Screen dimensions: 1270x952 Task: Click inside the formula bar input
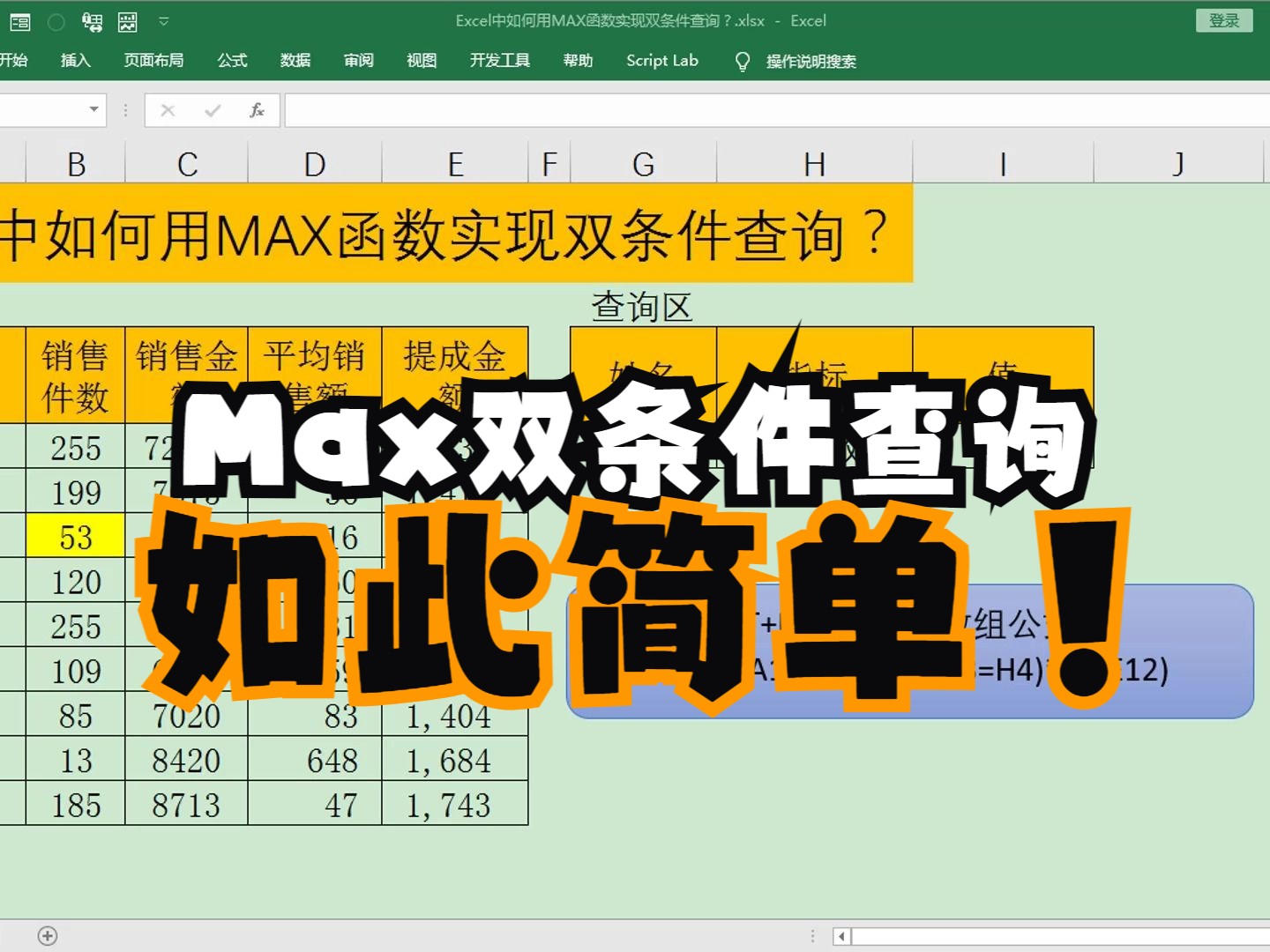click(x=777, y=110)
